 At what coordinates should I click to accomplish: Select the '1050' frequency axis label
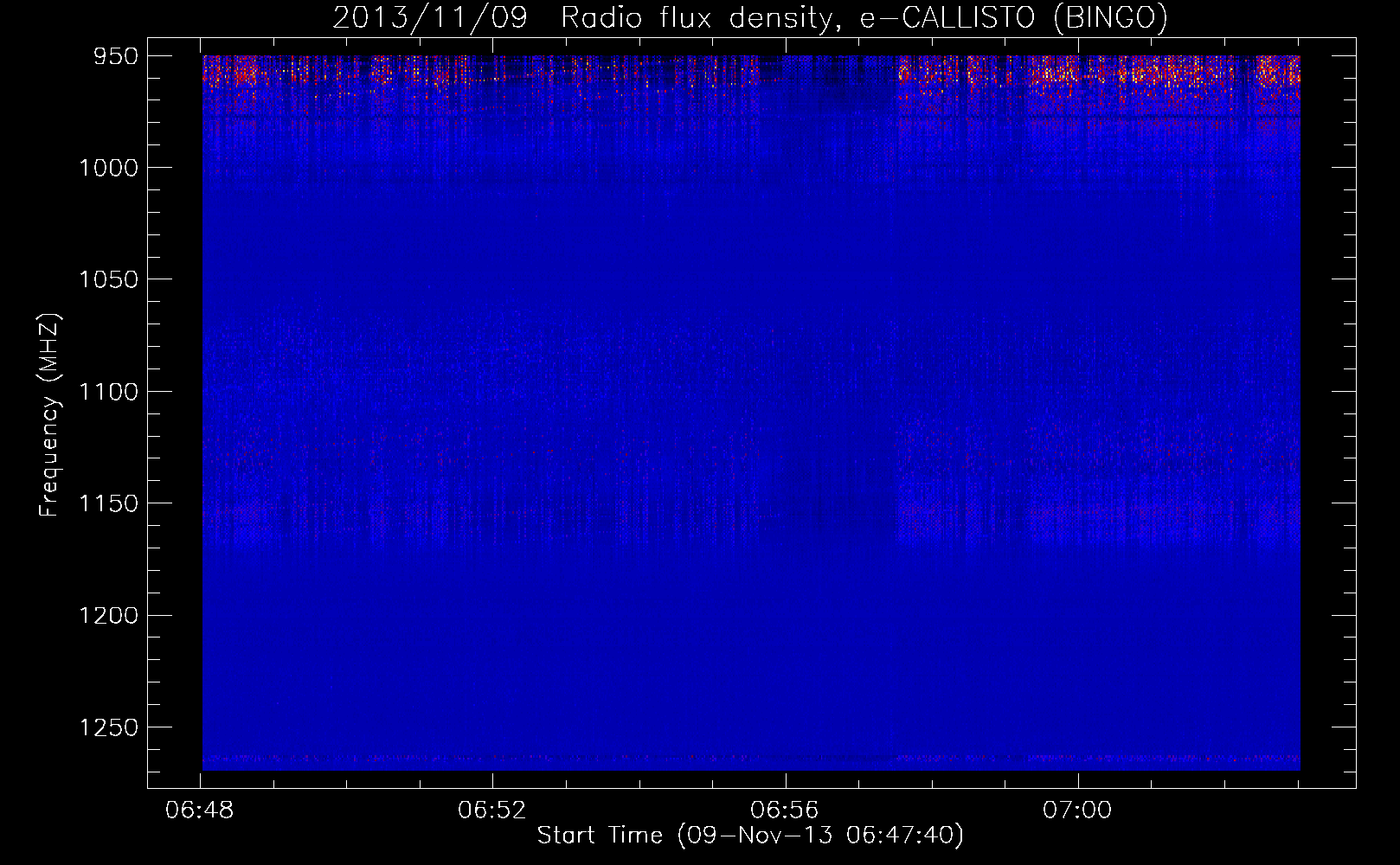tap(109, 279)
